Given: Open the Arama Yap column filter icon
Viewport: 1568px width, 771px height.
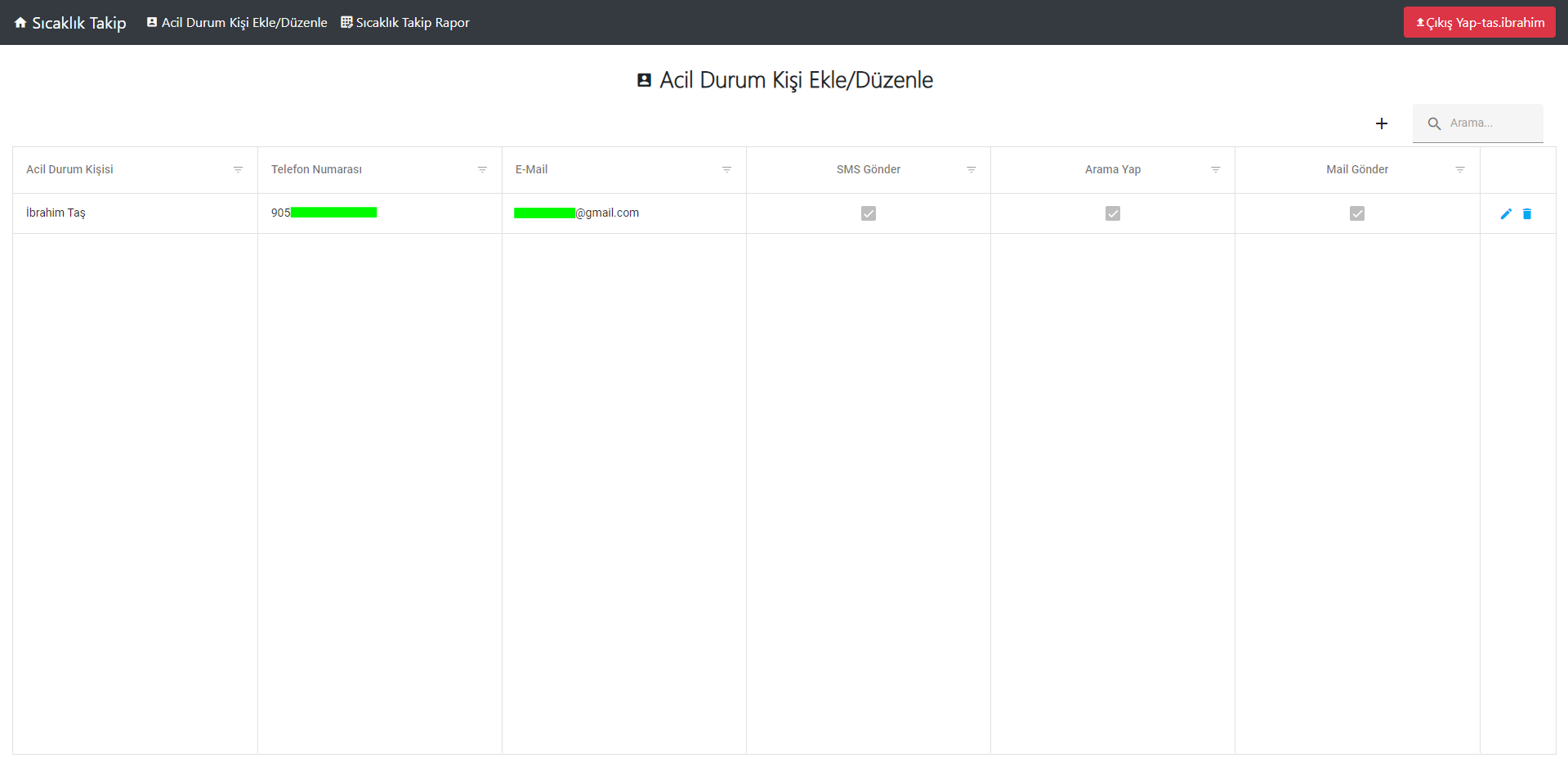Looking at the screenshot, I should point(1216,170).
